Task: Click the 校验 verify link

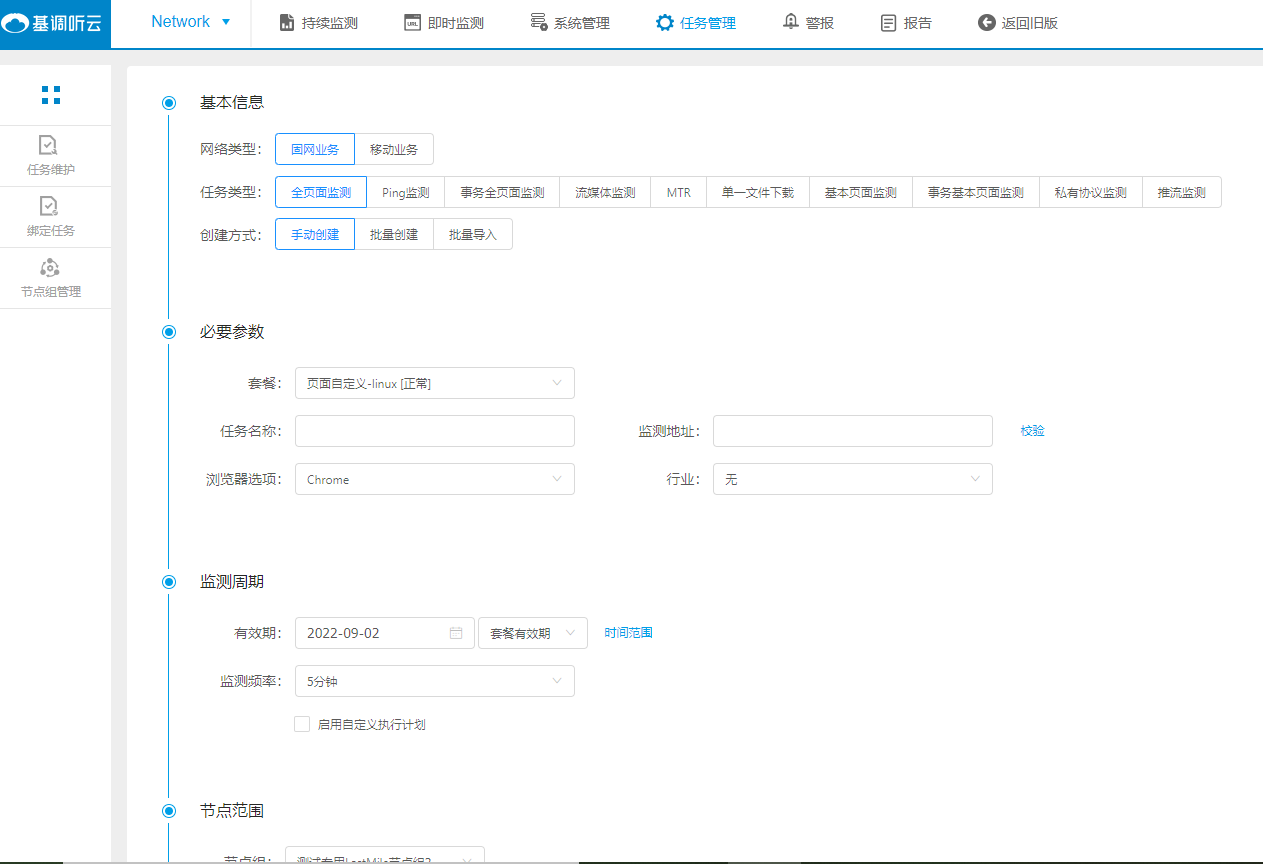Action: pyautogui.click(x=1032, y=431)
